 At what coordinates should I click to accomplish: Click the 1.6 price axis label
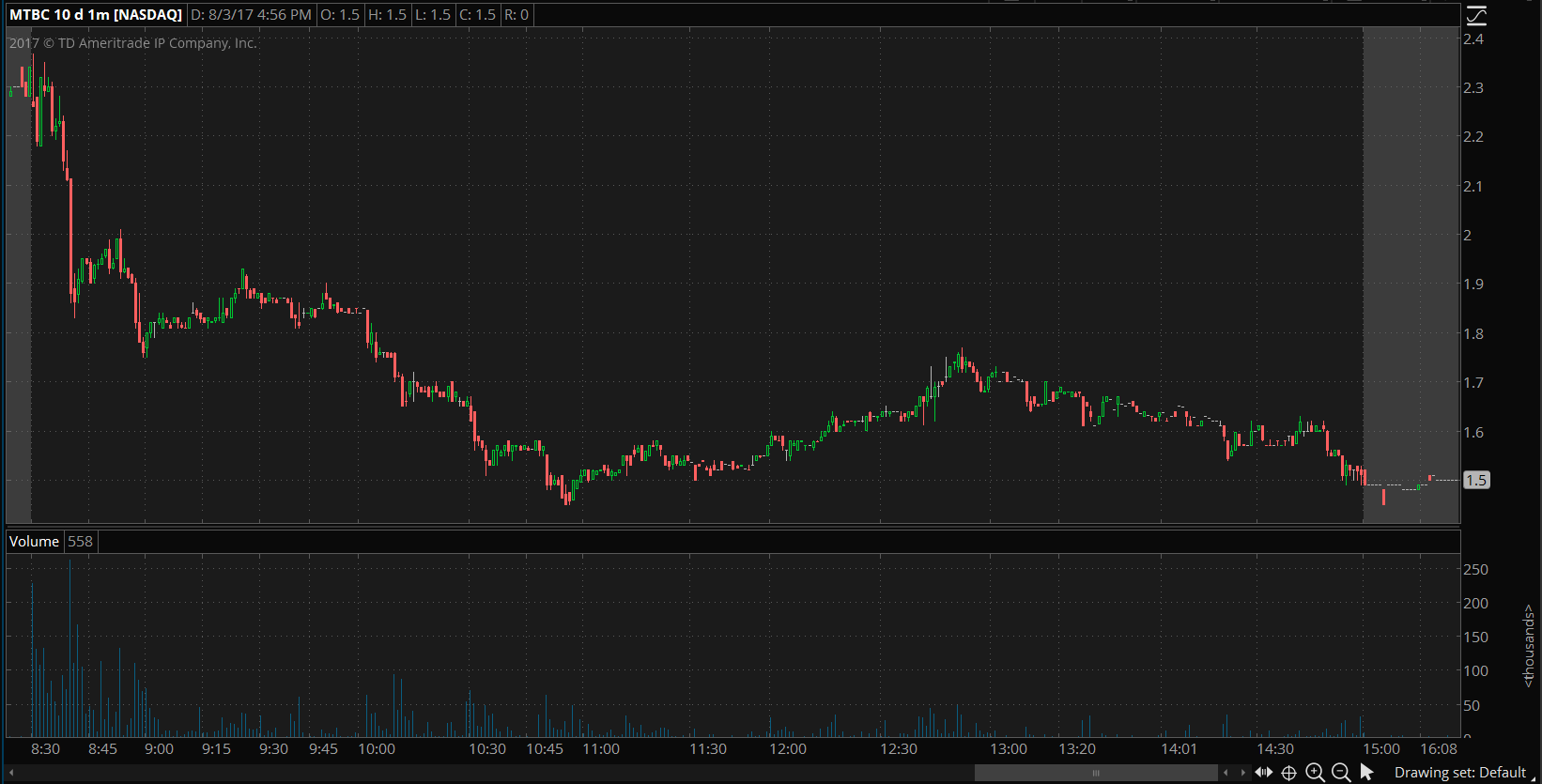[x=1473, y=432]
